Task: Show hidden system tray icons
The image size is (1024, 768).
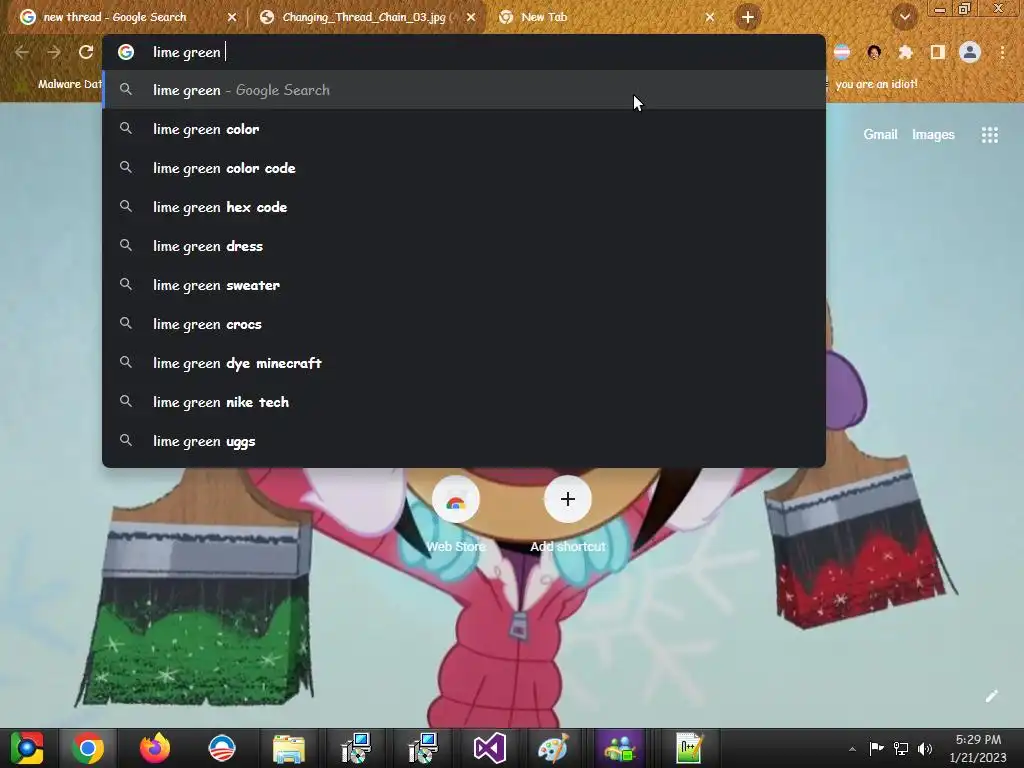Action: pos(852,749)
